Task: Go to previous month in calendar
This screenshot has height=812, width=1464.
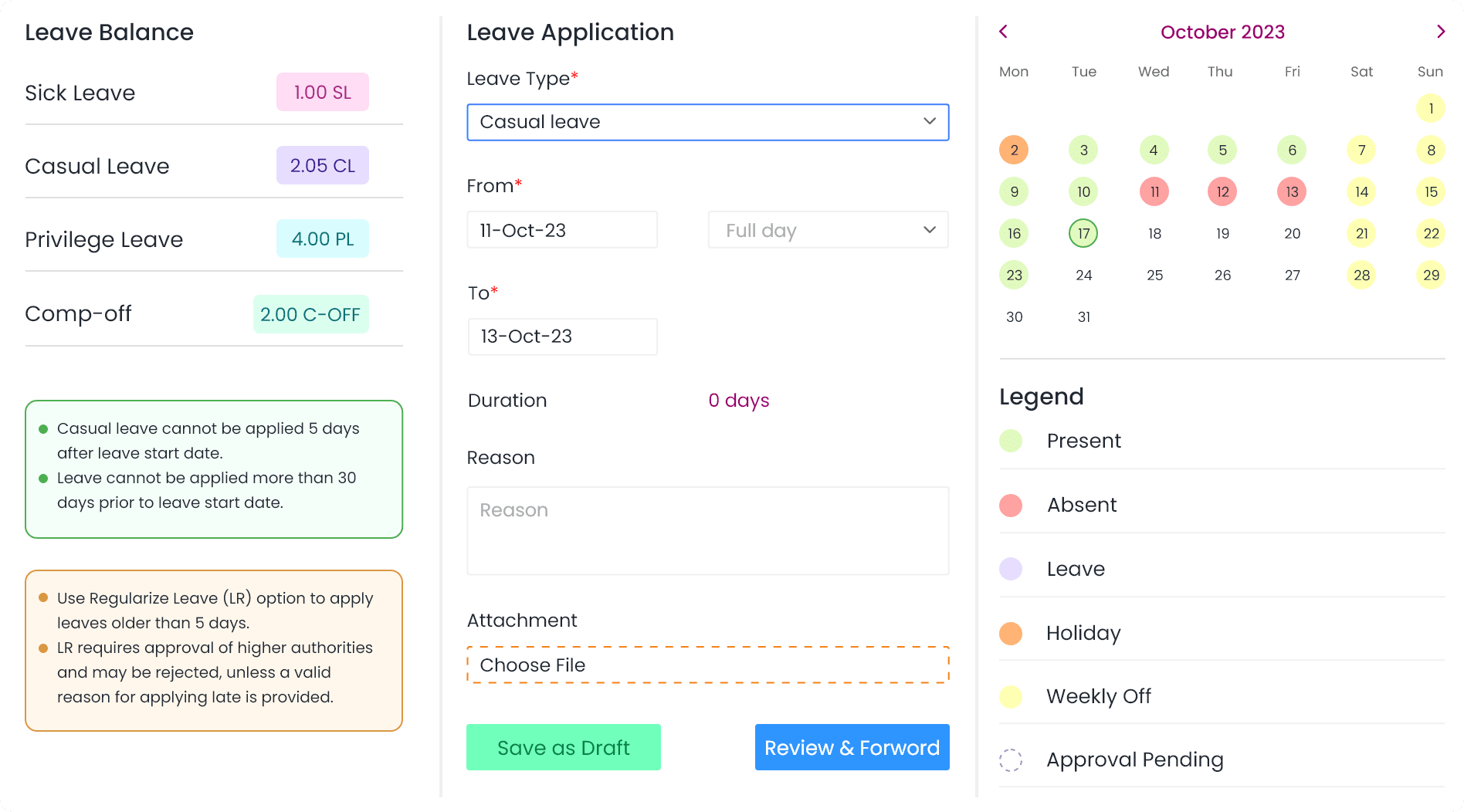Action: point(1003,32)
